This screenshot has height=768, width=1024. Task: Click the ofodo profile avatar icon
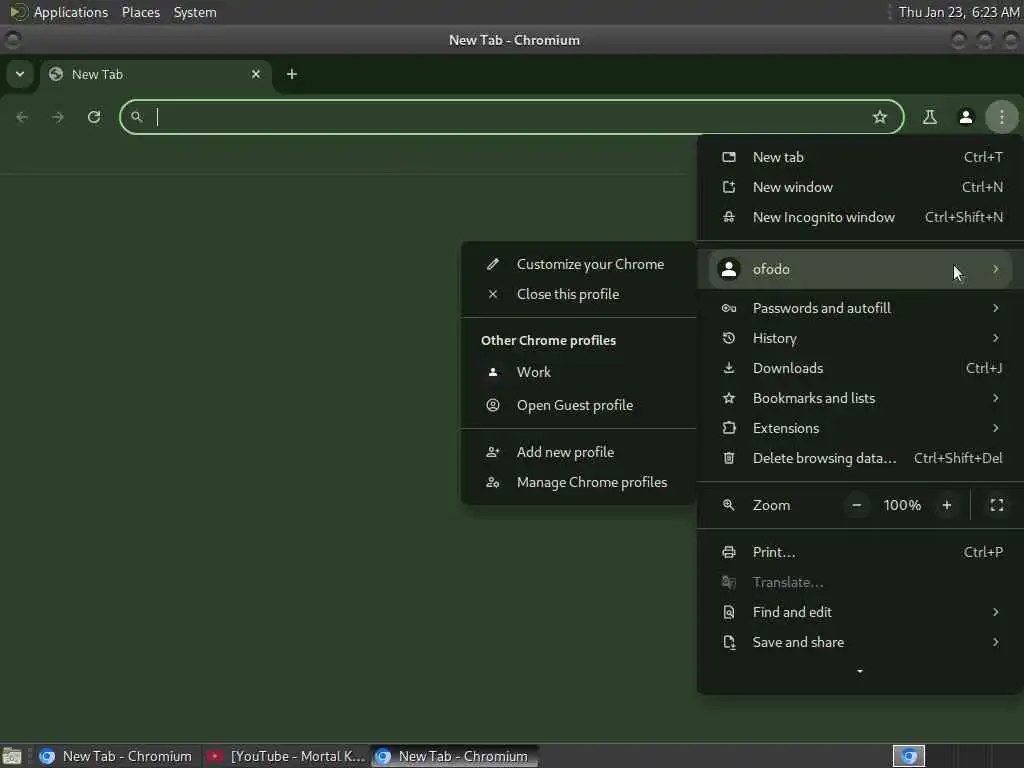tap(729, 269)
